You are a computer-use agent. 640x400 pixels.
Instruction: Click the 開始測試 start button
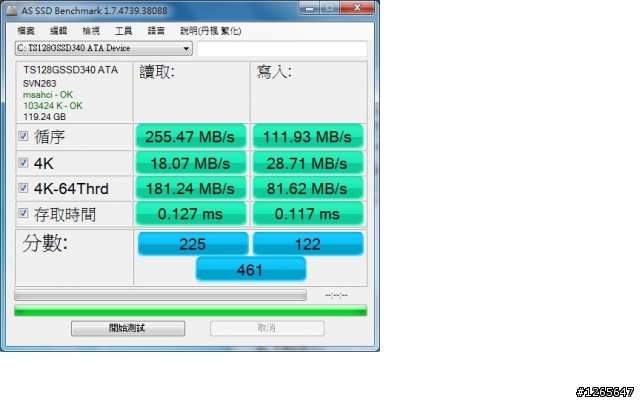(128, 328)
